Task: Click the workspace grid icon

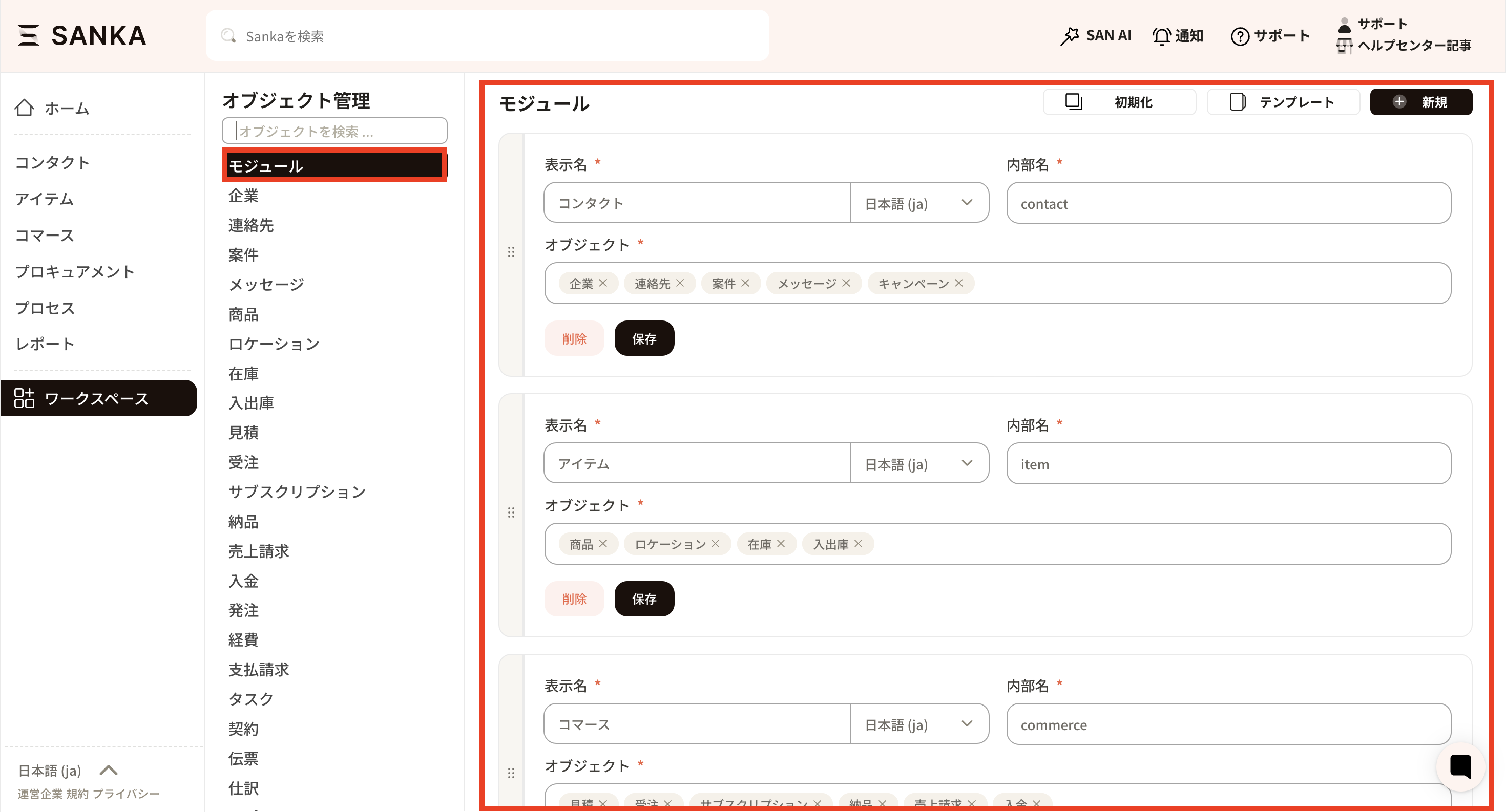Action: 24,398
